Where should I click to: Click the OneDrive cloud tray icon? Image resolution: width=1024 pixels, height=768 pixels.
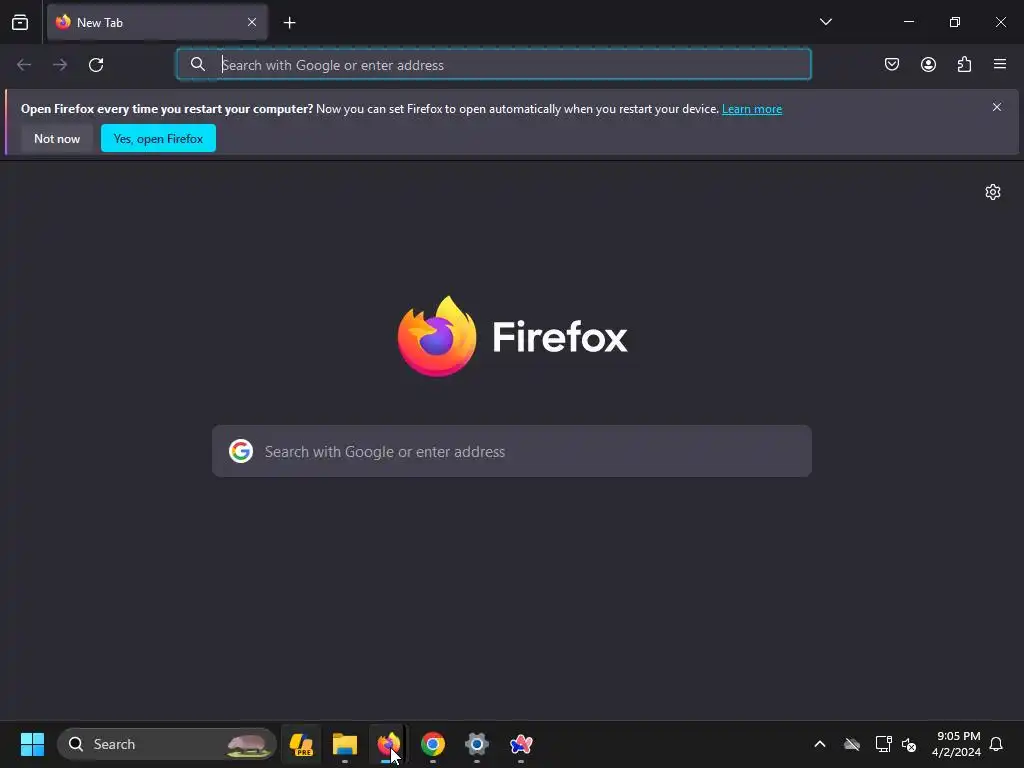[x=852, y=744]
